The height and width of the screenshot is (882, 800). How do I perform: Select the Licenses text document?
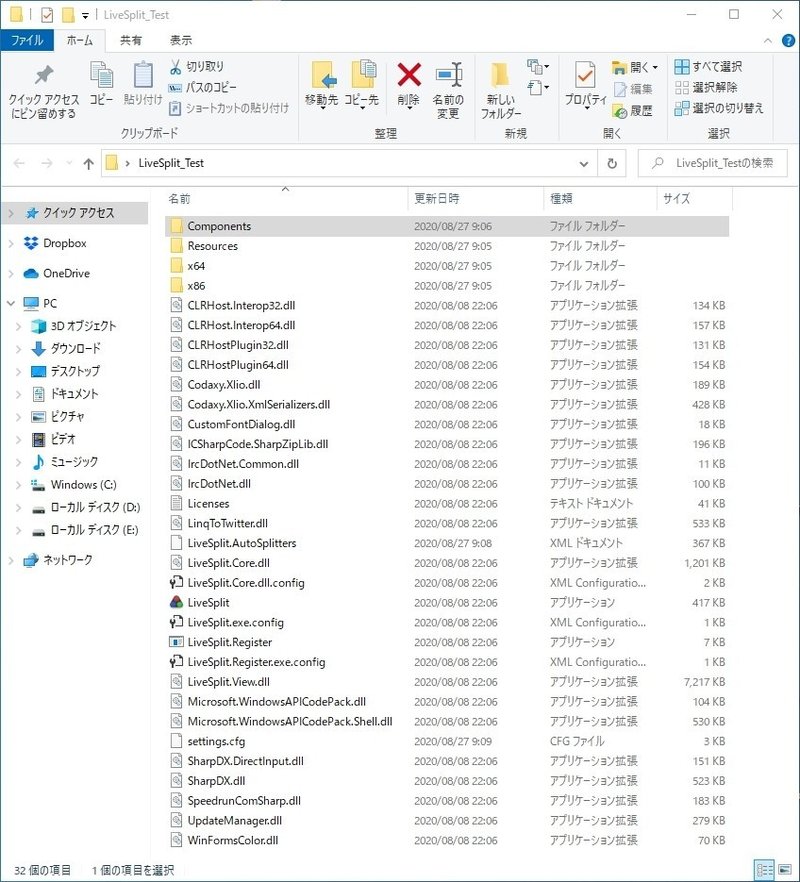pos(447,503)
